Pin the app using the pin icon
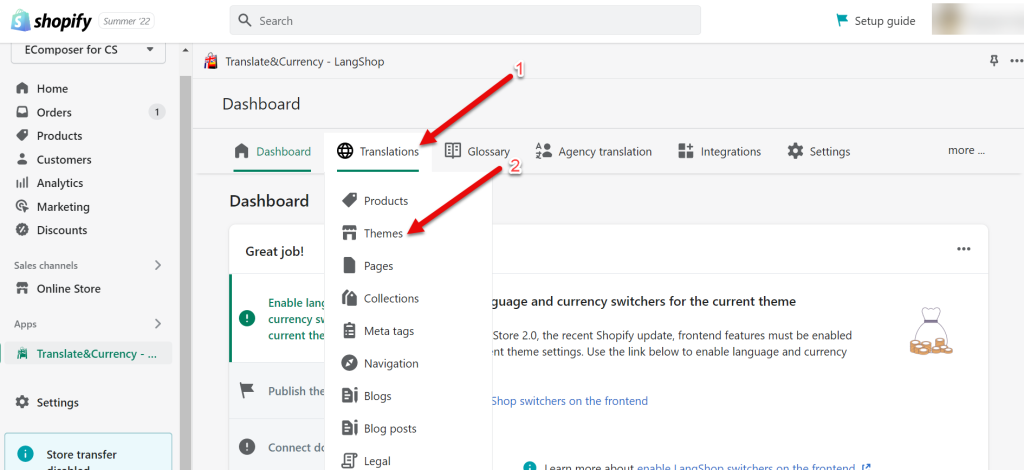Image resolution: width=1024 pixels, height=470 pixels. click(994, 61)
